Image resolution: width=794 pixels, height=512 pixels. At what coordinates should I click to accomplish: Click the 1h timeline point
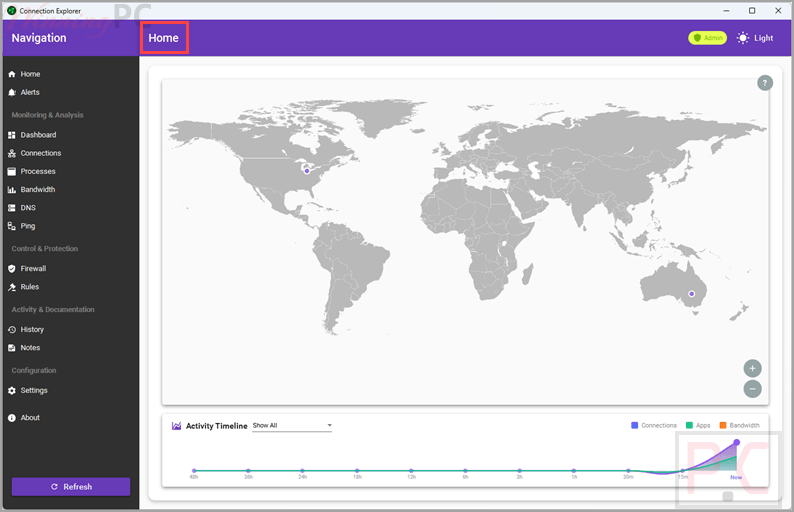[574, 470]
